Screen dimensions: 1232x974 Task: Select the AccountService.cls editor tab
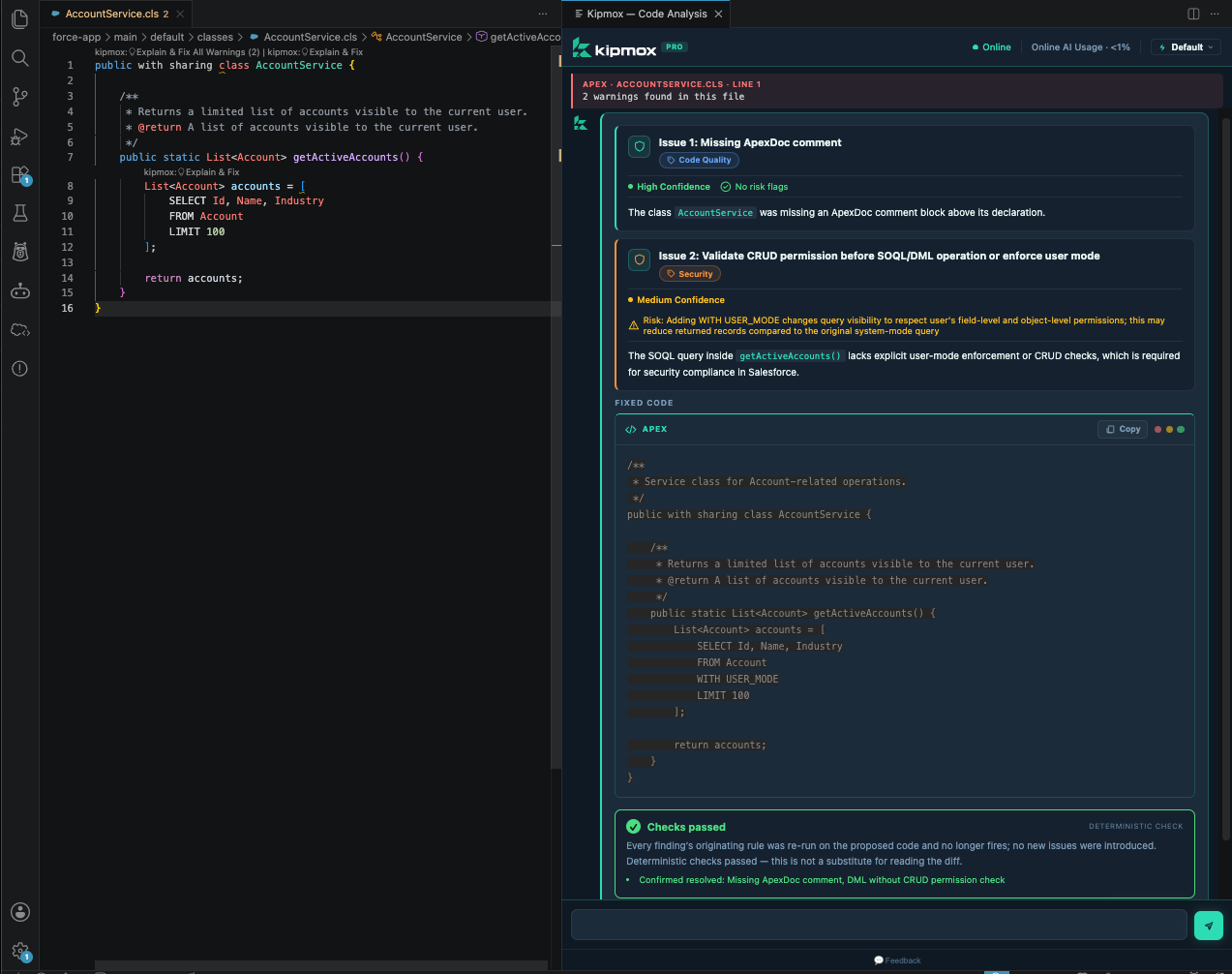[117, 14]
